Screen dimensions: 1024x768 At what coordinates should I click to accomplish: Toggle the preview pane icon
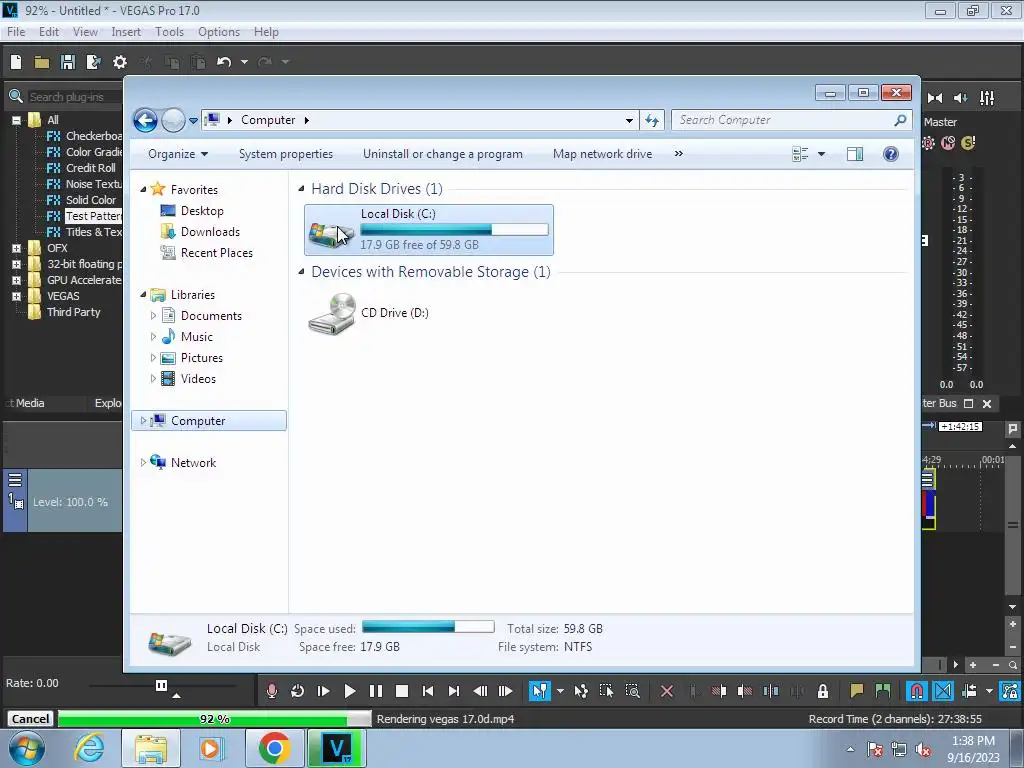pyautogui.click(x=855, y=154)
